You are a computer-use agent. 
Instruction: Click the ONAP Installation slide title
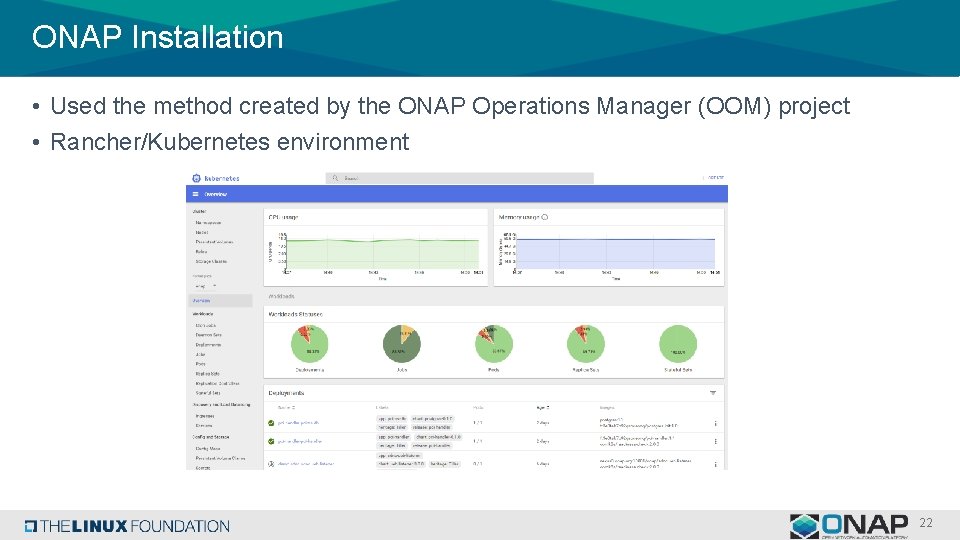(x=157, y=37)
